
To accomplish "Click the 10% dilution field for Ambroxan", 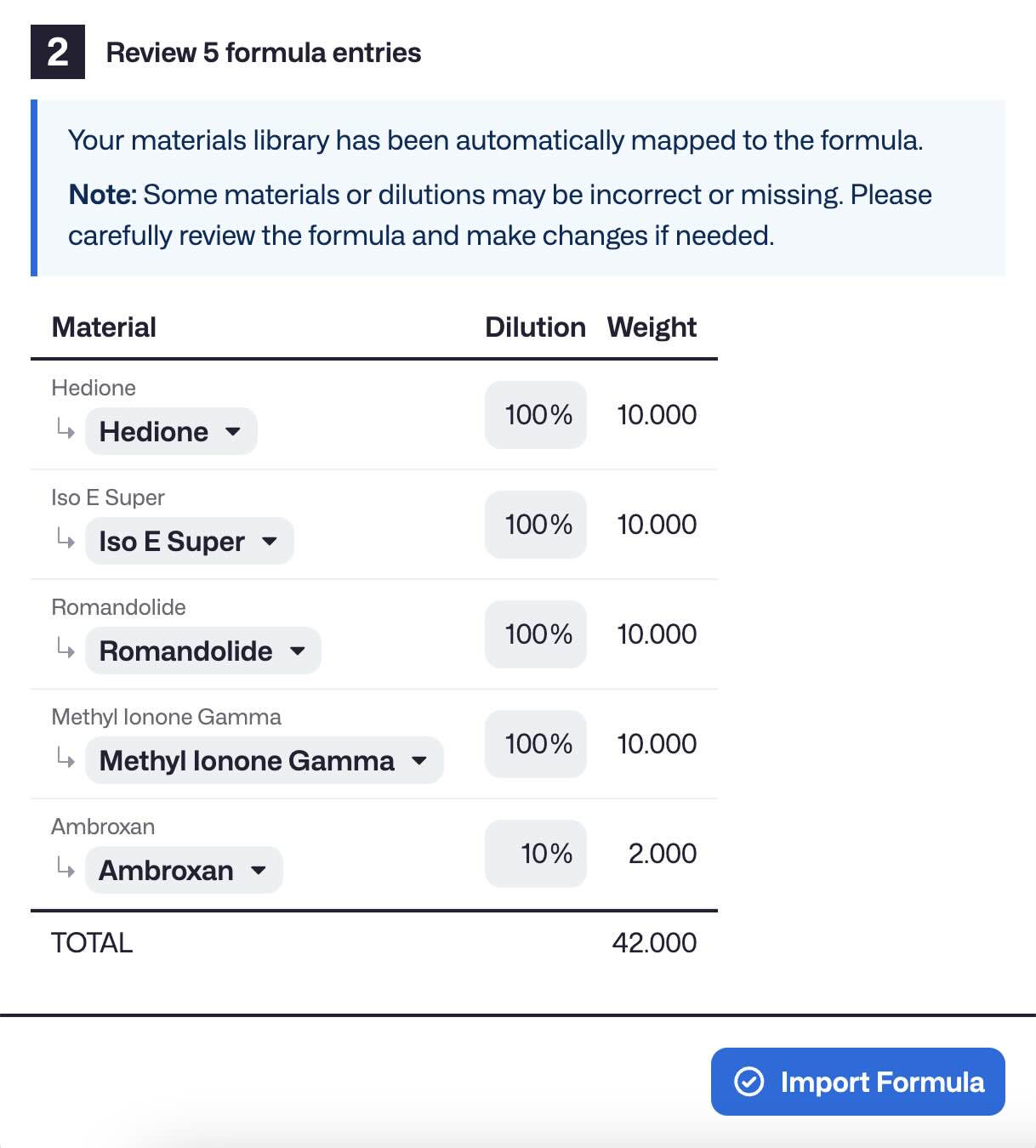I will click(535, 854).
